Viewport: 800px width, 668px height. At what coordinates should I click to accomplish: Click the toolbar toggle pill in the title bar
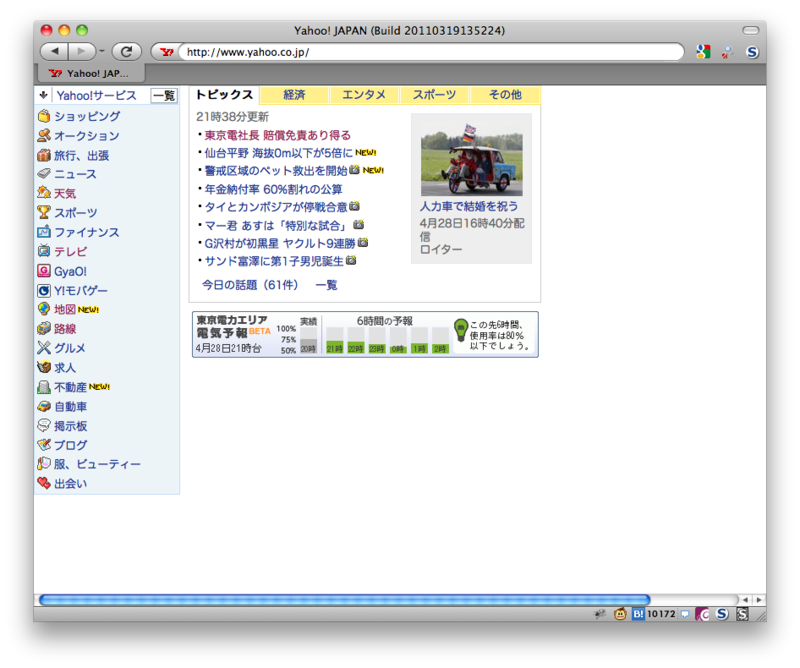tap(751, 30)
